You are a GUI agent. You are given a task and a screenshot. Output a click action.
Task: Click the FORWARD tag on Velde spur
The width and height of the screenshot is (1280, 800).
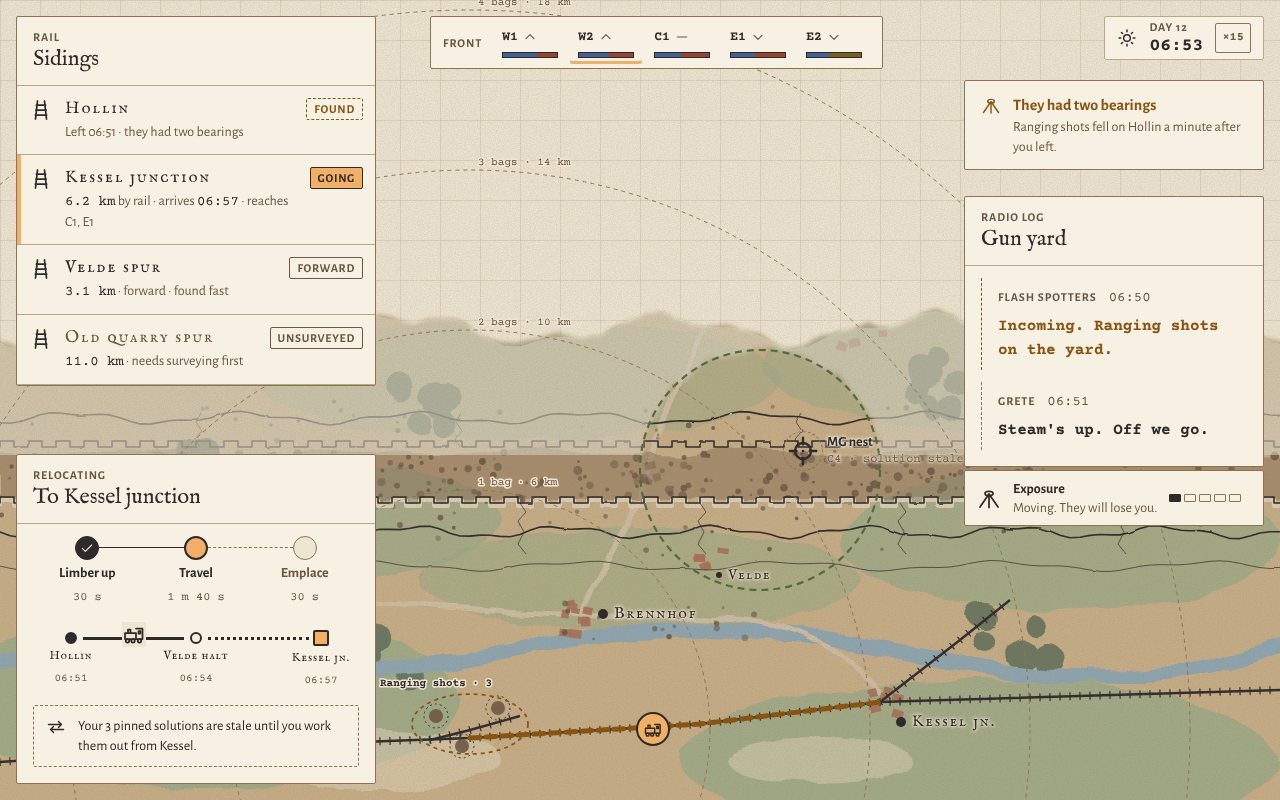pos(326,268)
